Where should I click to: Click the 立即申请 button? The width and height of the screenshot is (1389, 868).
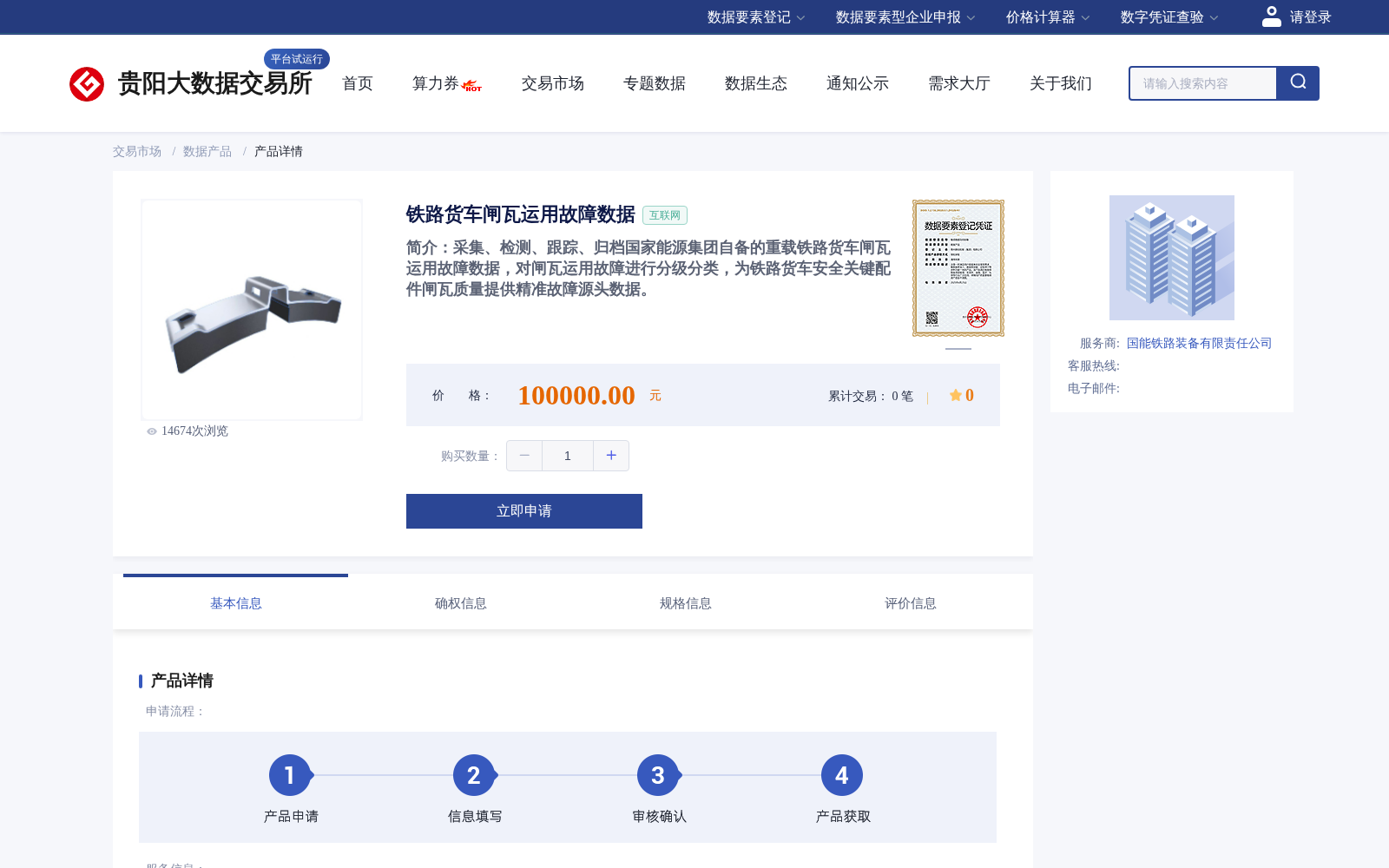point(524,511)
